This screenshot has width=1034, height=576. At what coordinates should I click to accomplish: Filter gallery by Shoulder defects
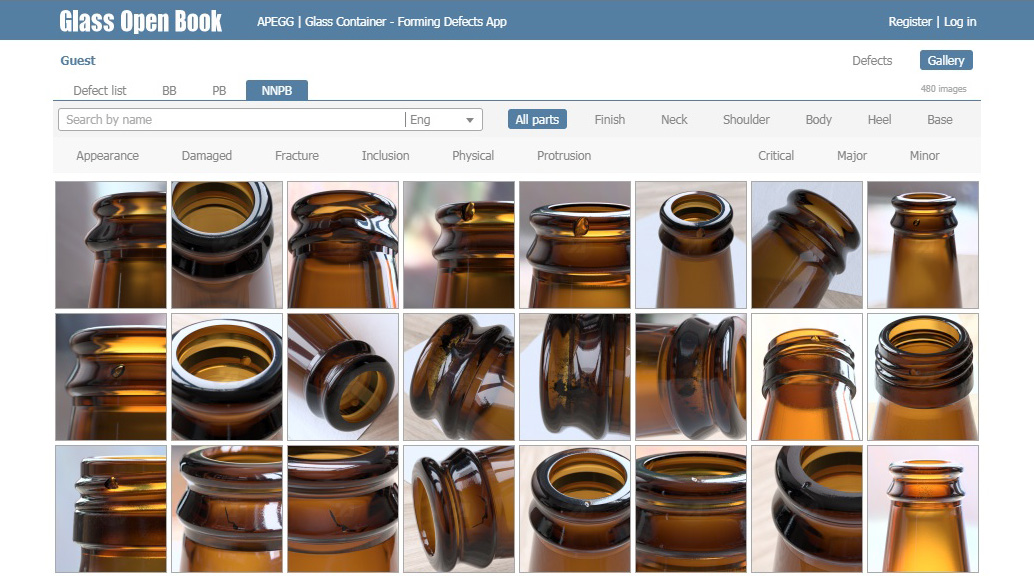click(746, 119)
